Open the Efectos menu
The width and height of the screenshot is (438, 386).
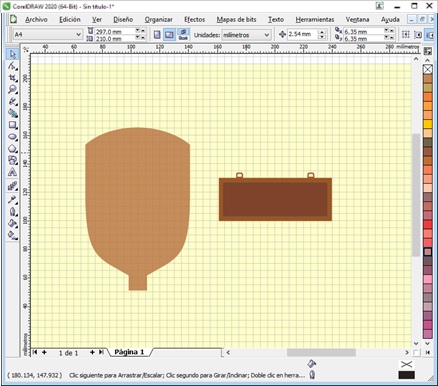pos(195,19)
